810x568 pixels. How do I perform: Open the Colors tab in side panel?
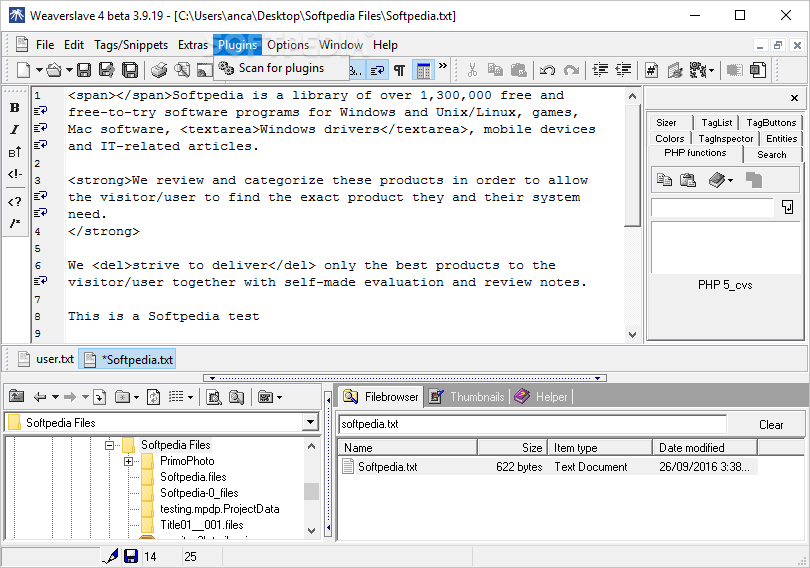[669, 138]
